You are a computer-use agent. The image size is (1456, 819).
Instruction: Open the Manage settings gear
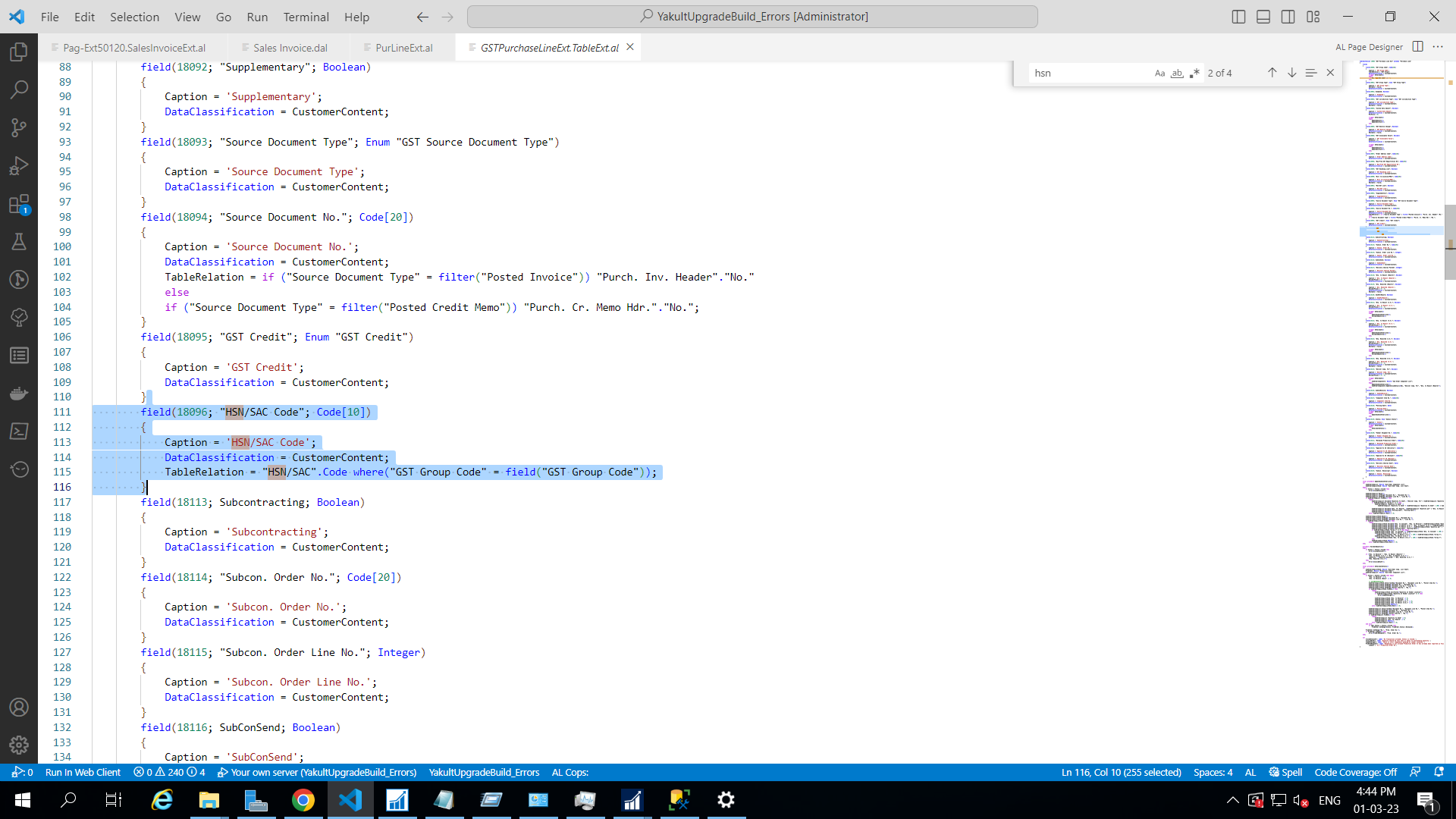[19, 745]
